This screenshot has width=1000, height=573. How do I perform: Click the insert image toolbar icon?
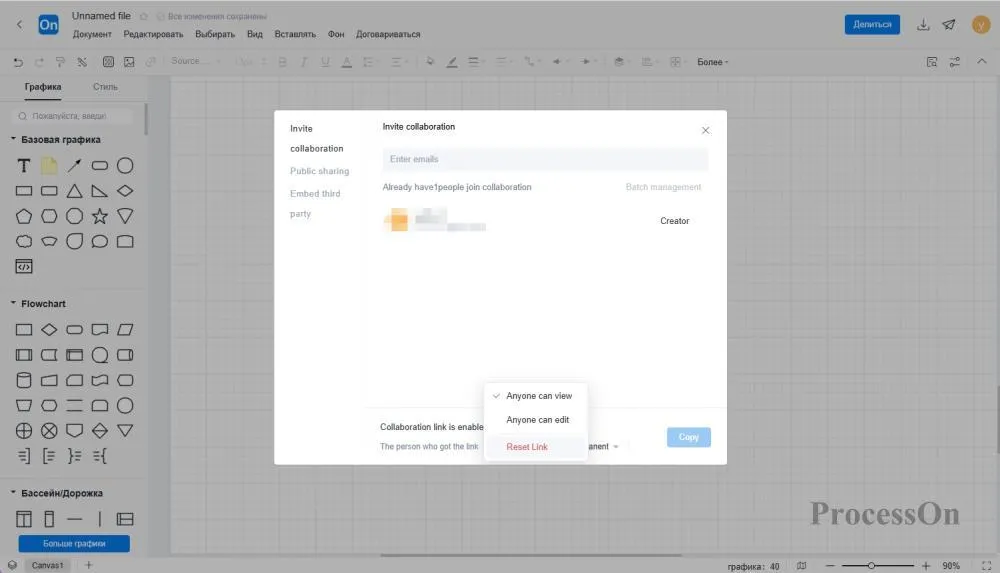(129, 62)
